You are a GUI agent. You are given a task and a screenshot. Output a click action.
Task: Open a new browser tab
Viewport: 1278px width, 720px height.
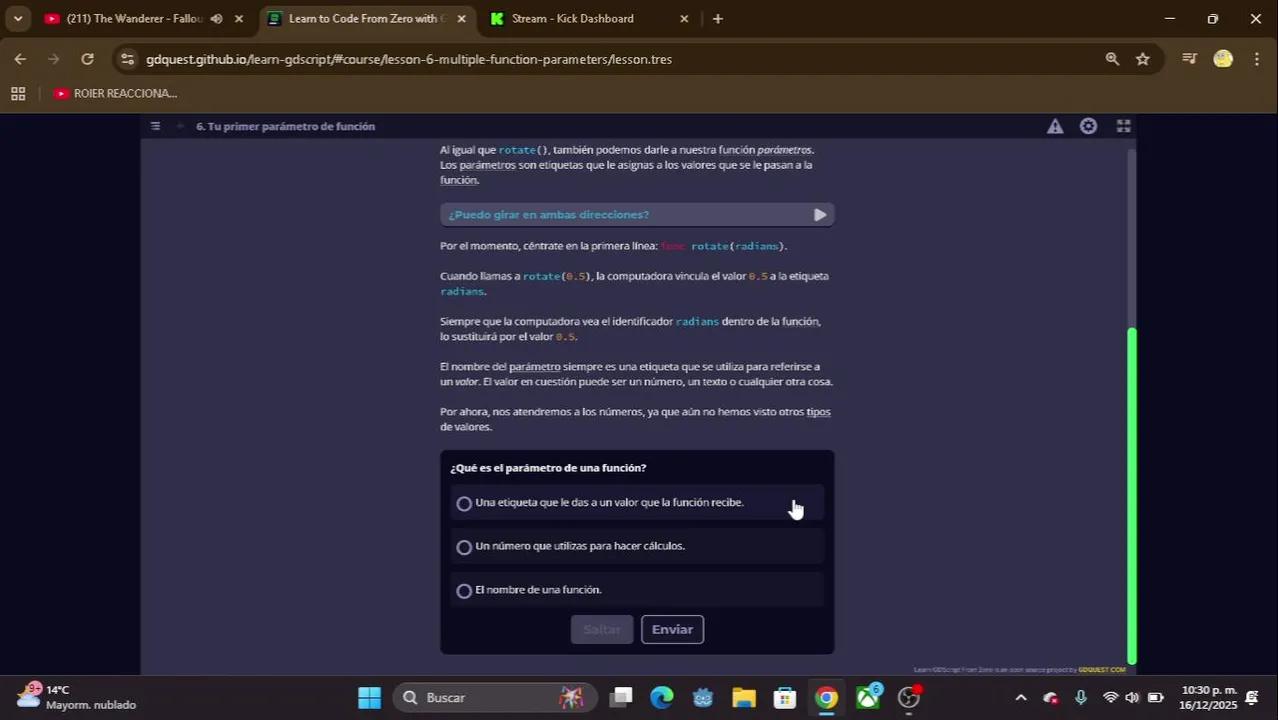click(x=717, y=18)
